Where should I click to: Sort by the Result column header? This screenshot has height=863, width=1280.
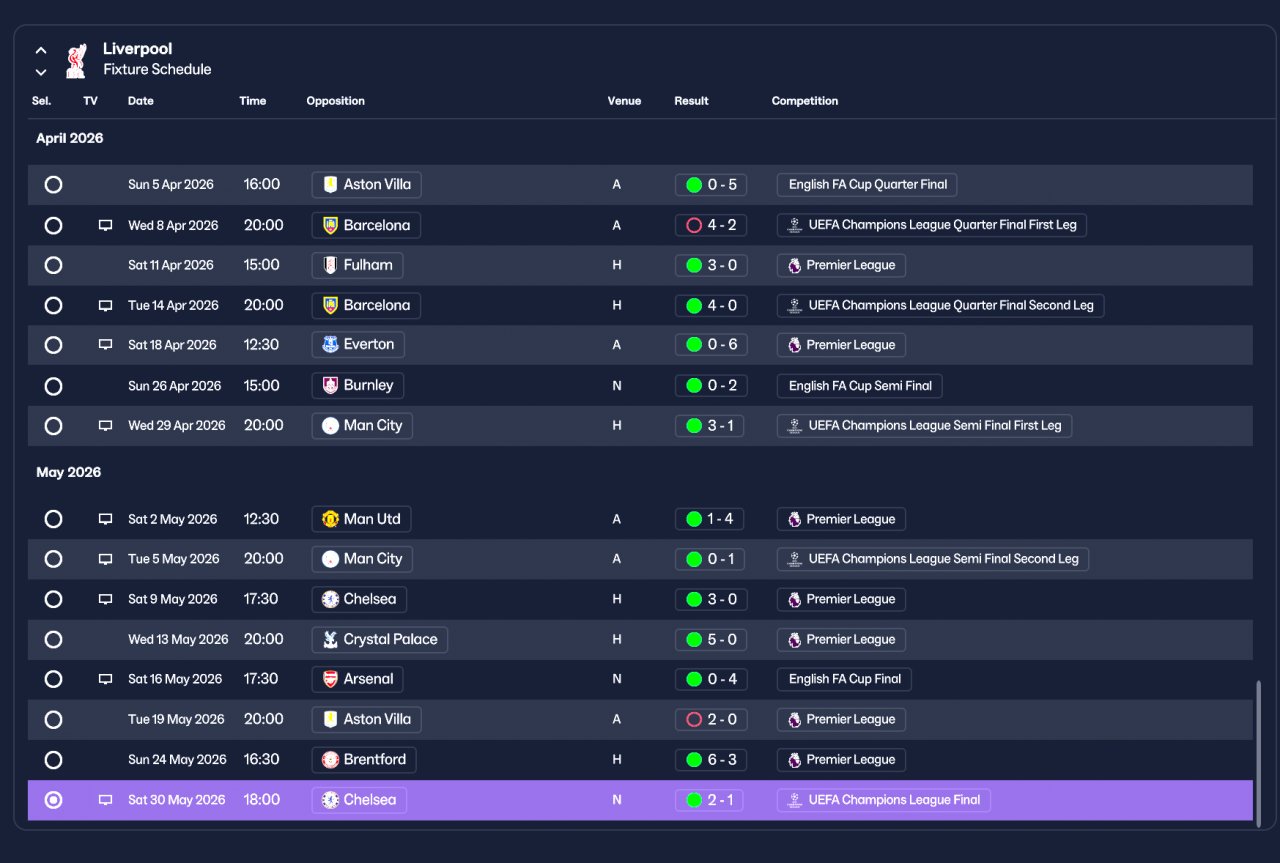[691, 101]
